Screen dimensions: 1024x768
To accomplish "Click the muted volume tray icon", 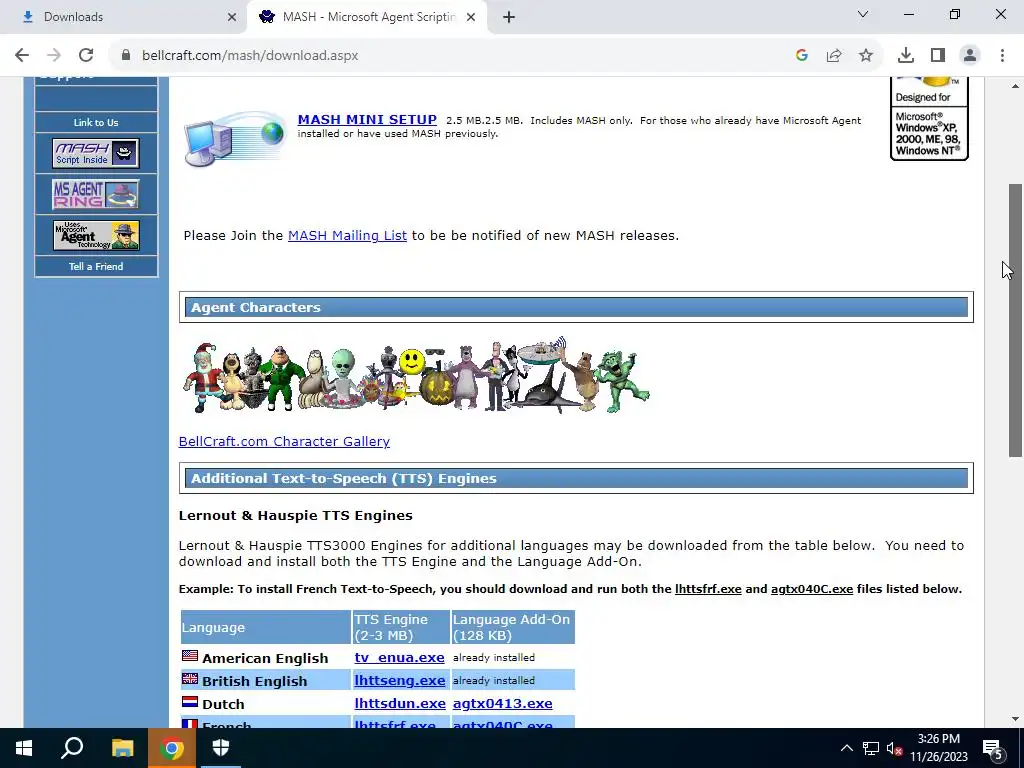I will pyautogui.click(x=894, y=748).
